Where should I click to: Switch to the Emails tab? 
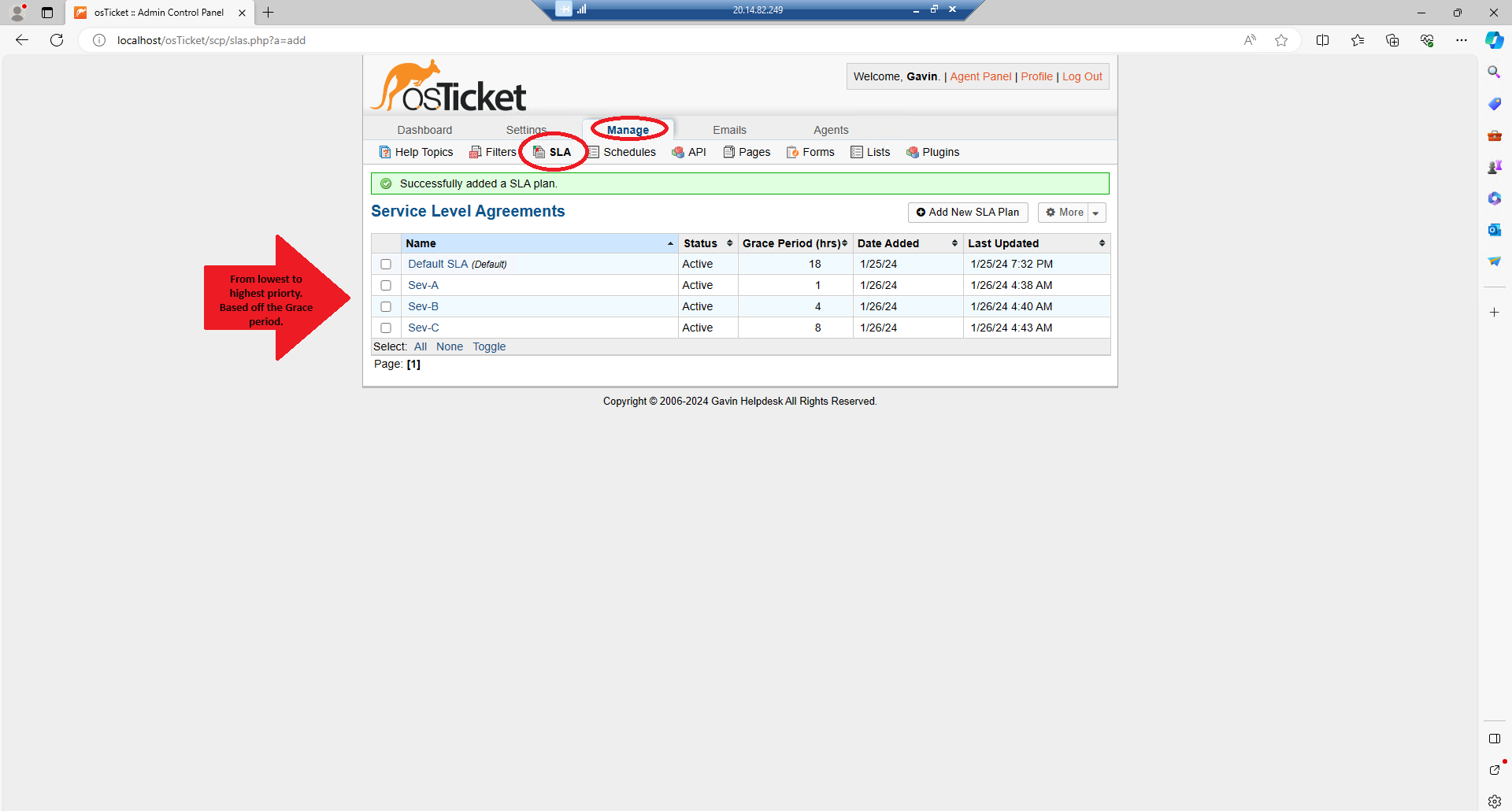coord(729,130)
